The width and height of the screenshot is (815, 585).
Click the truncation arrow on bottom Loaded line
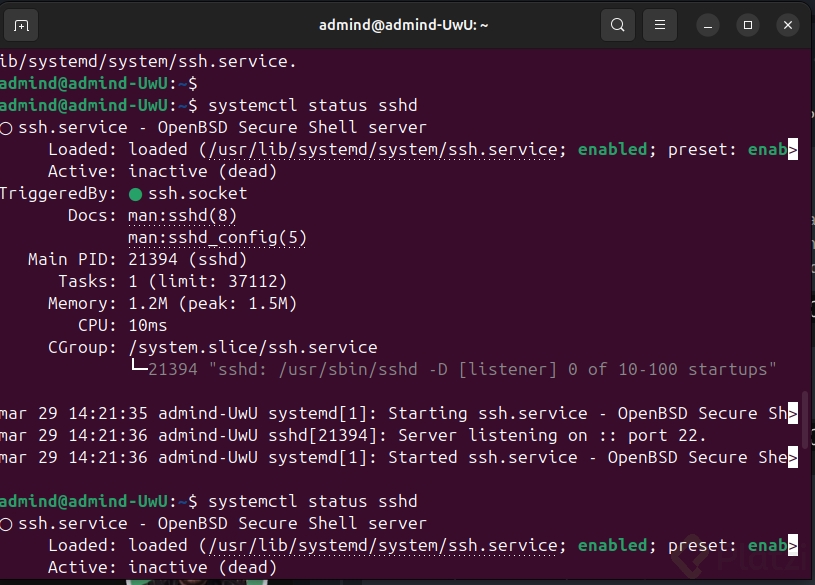tap(793, 546)
